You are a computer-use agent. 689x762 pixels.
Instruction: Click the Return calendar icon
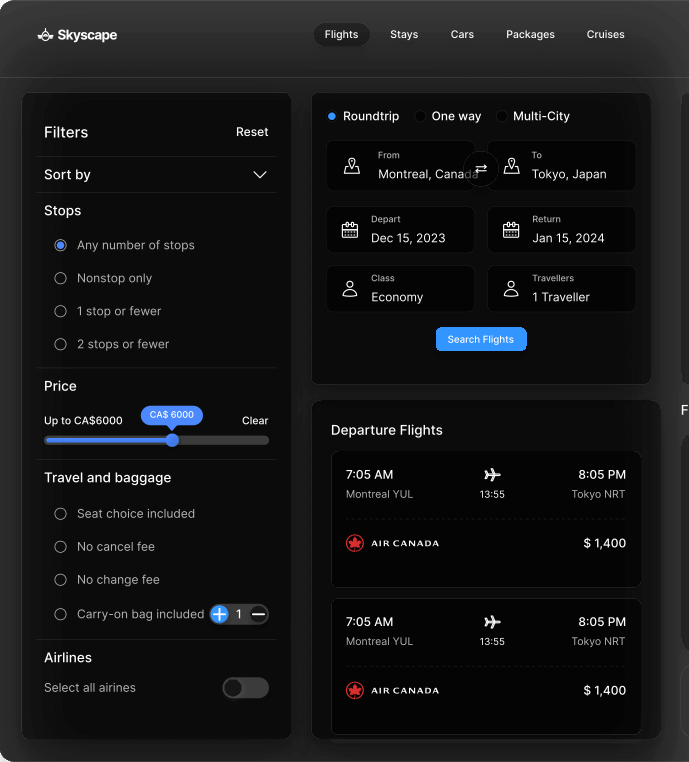click(x=511, y=230)
